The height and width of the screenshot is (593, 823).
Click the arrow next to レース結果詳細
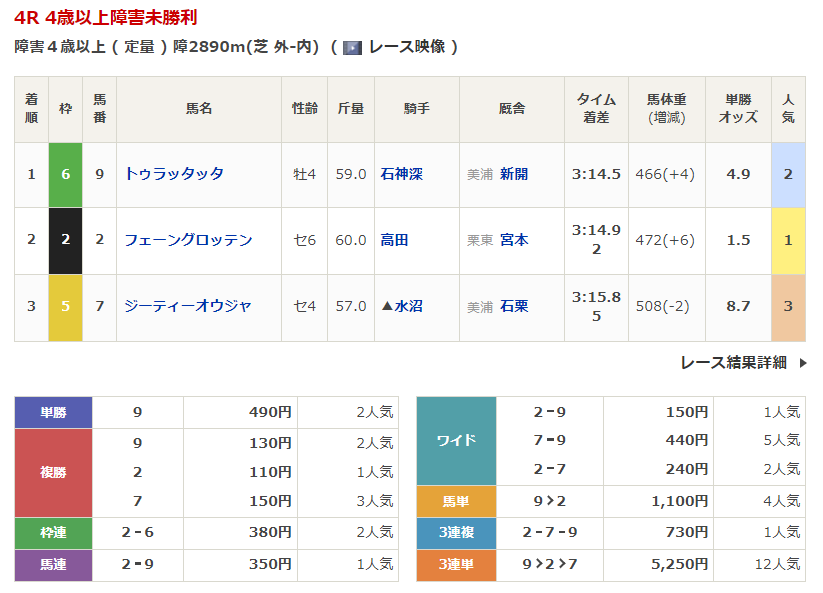(x=802, y=363)
